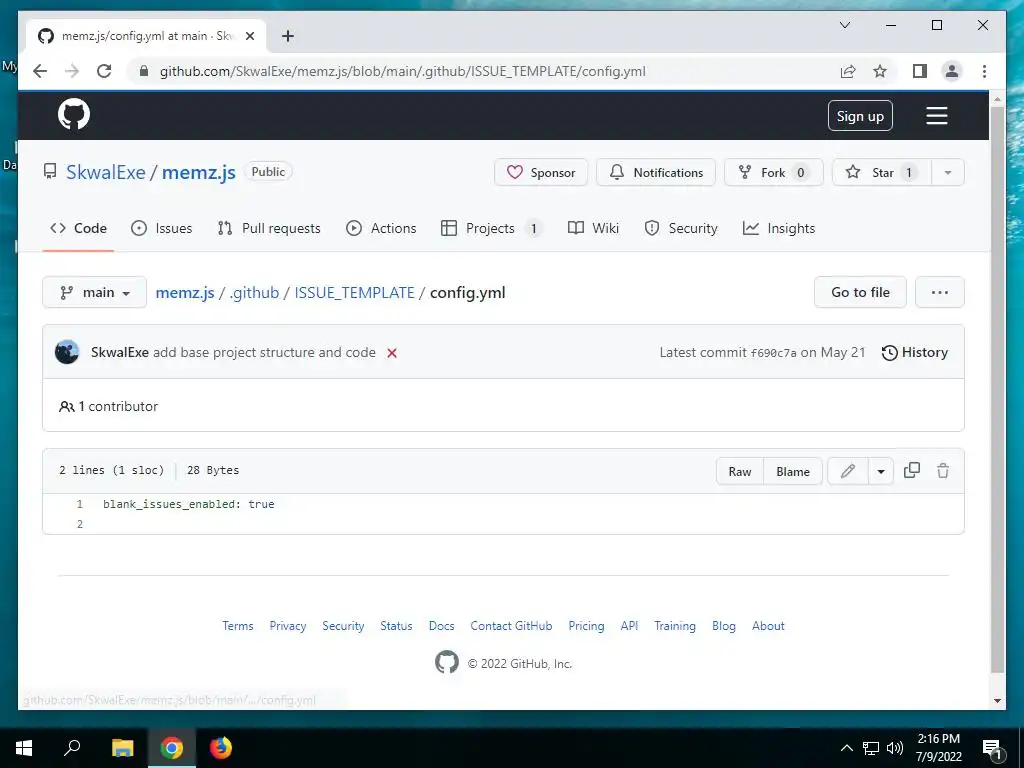This screenshot has width=1024, height=768.
Task: Close the memz.js/config.yml tab
Action: click(x=249, y=36)
